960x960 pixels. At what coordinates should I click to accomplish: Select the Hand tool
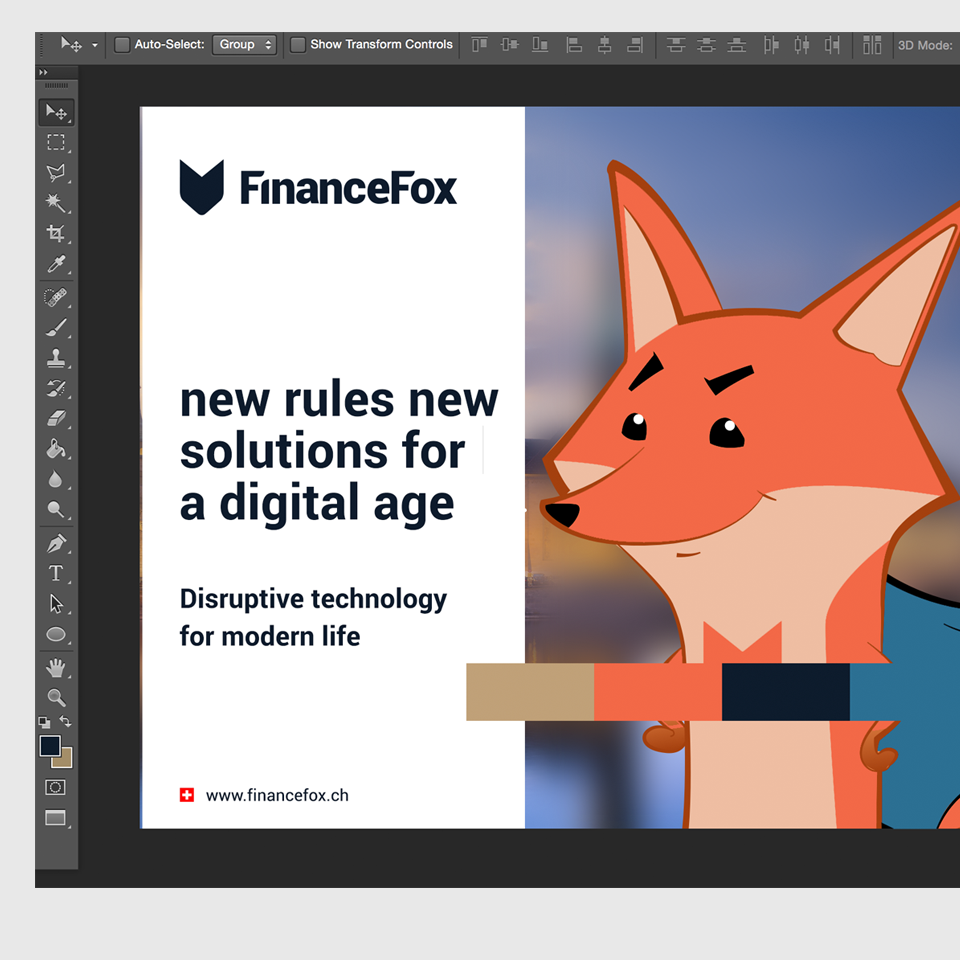click(x=56, y=668)
